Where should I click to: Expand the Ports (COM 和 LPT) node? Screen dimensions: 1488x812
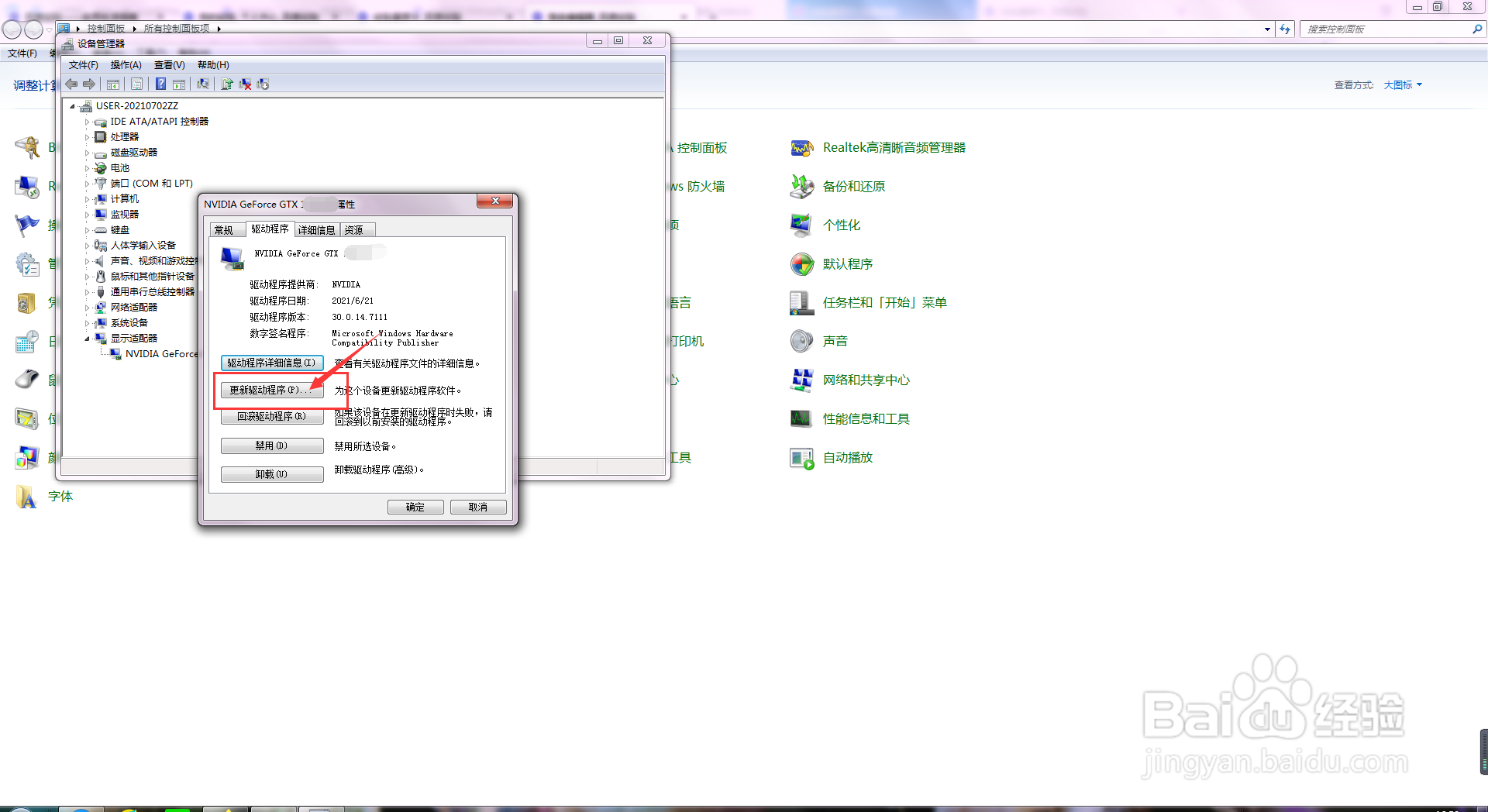pyautogui.click(x=87, y=184)
